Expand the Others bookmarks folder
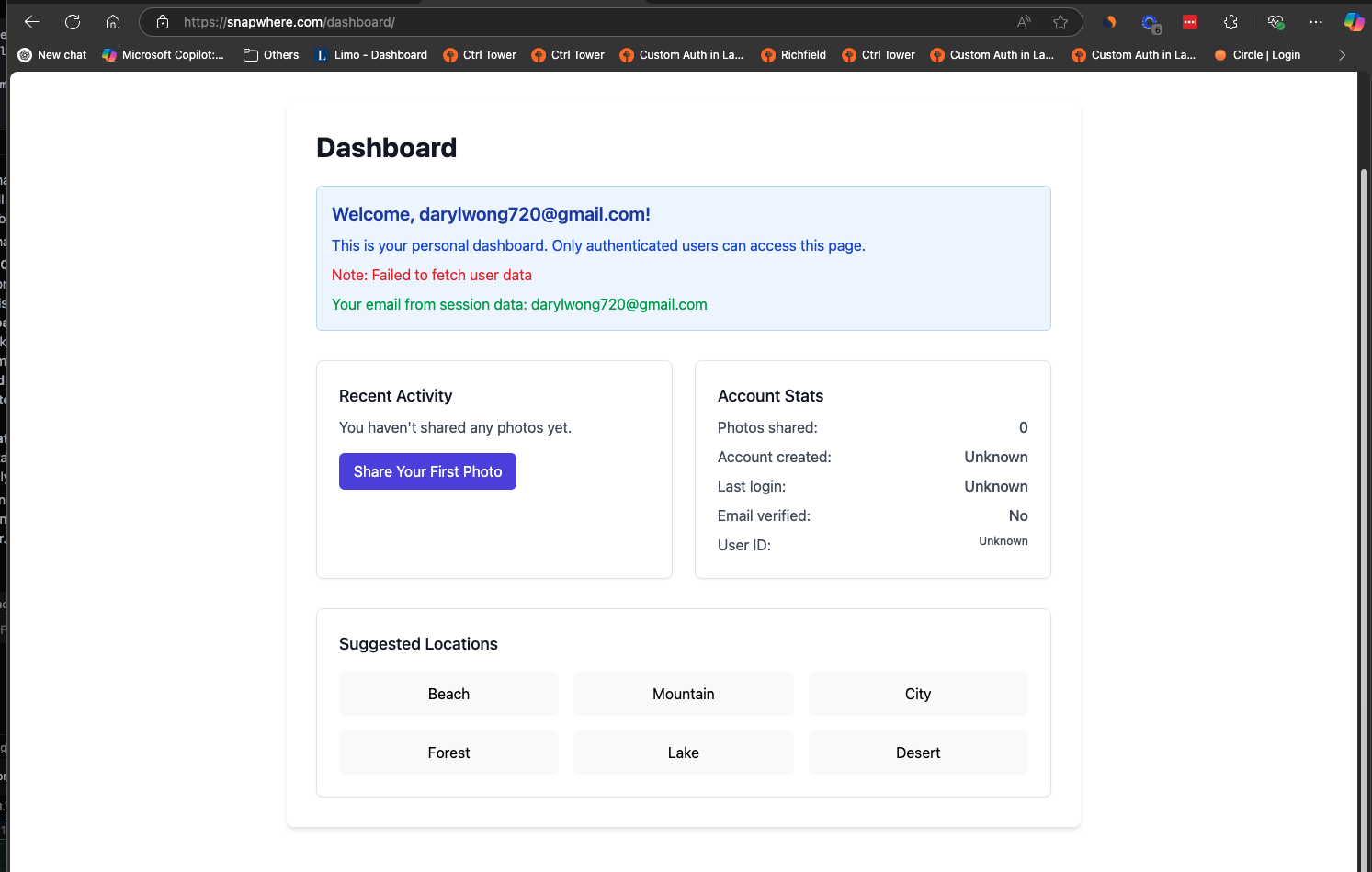The width and height of the screenshot is (1372, 872). pyautogui.click(x=271, y=55)
